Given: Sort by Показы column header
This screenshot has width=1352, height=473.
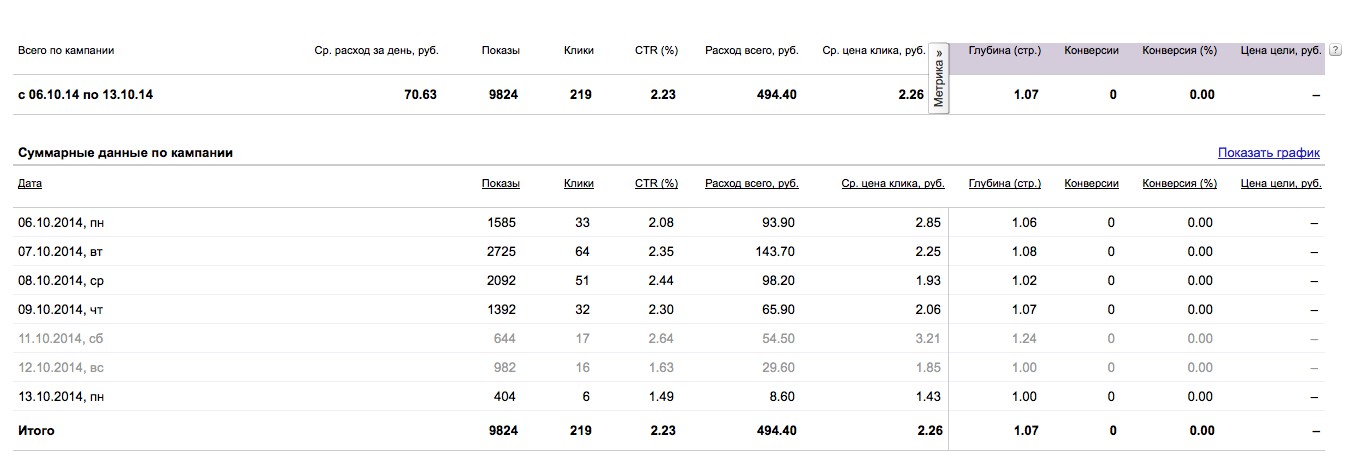Looking at the screenshot, I should 500,184.
